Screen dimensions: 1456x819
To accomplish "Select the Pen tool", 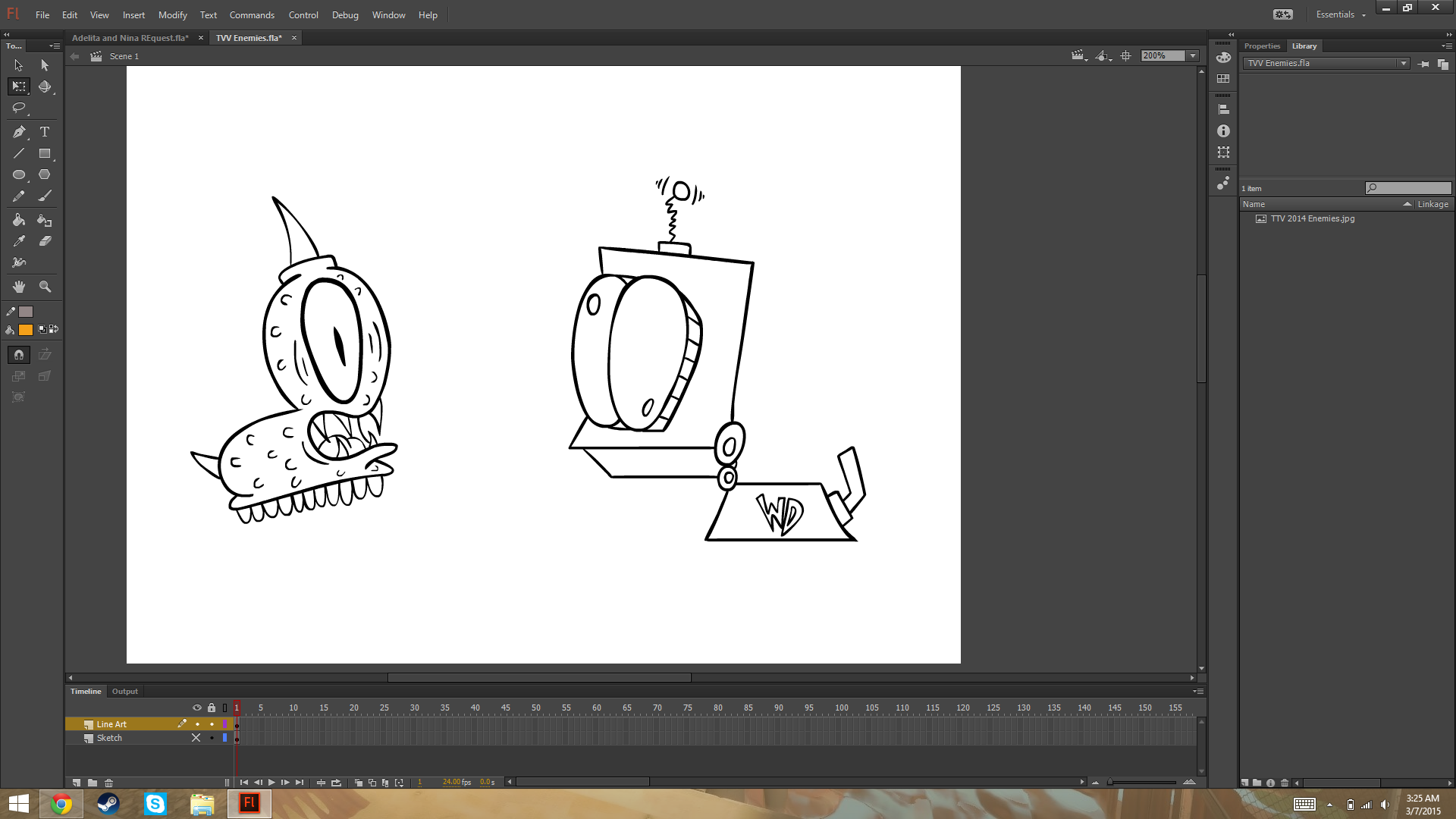I will point(19,132).
